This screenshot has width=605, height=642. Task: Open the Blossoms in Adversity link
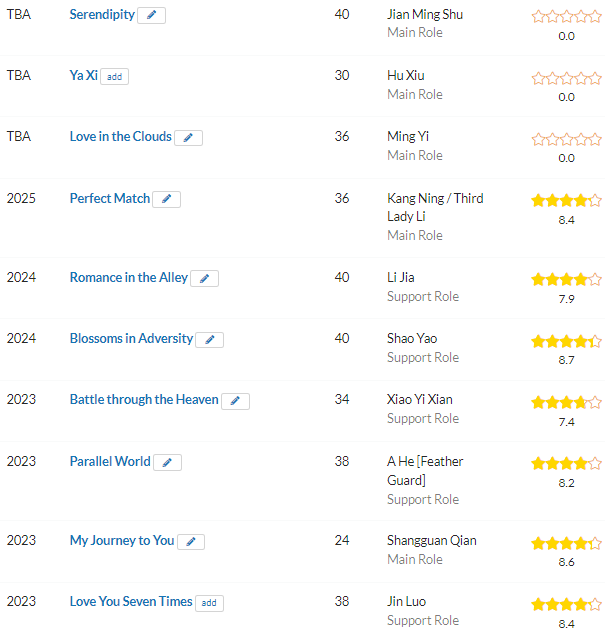pos(131,339)
